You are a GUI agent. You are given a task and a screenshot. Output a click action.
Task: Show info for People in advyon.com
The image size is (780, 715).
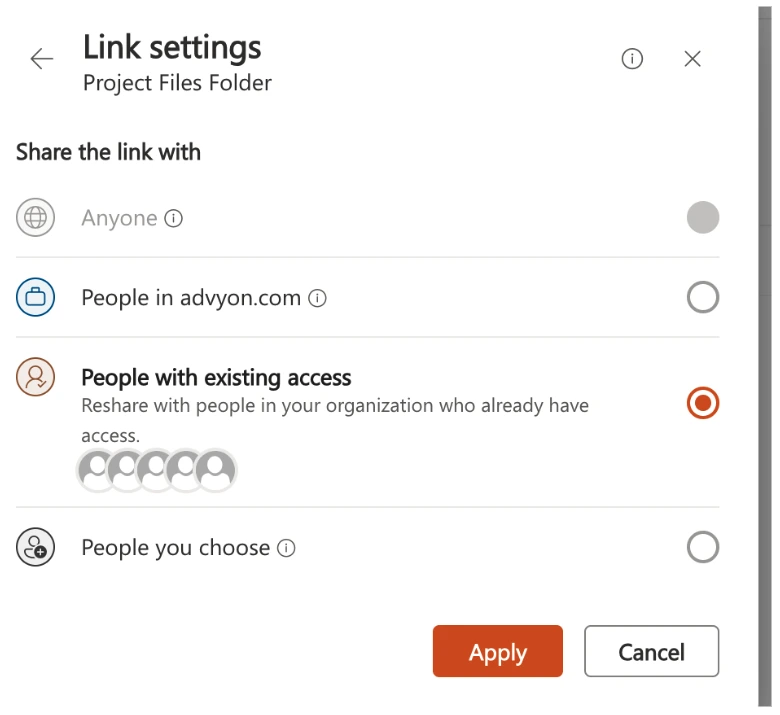[318, 298]
